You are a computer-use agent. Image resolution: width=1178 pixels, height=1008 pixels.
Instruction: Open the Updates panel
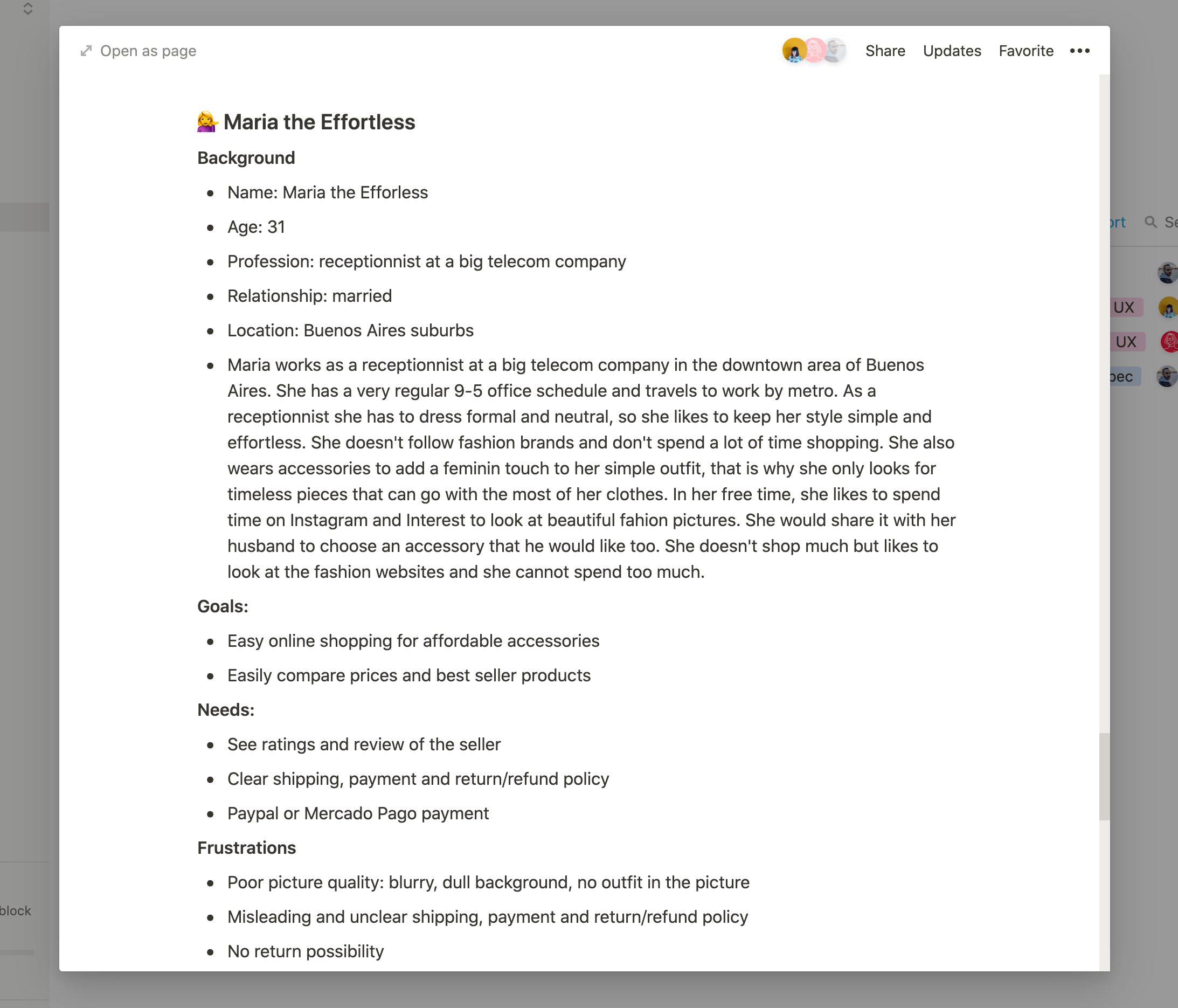[x=952, y=51]
